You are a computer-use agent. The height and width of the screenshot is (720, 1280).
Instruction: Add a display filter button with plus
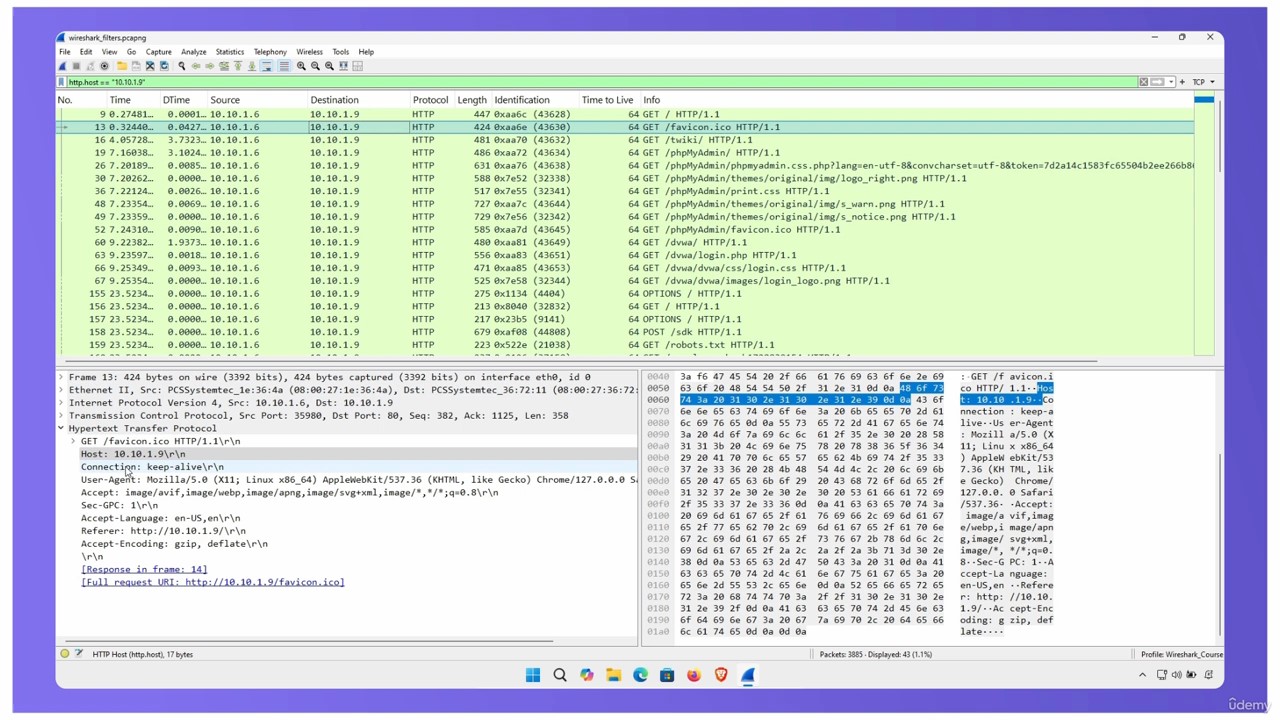[1182, 82]
